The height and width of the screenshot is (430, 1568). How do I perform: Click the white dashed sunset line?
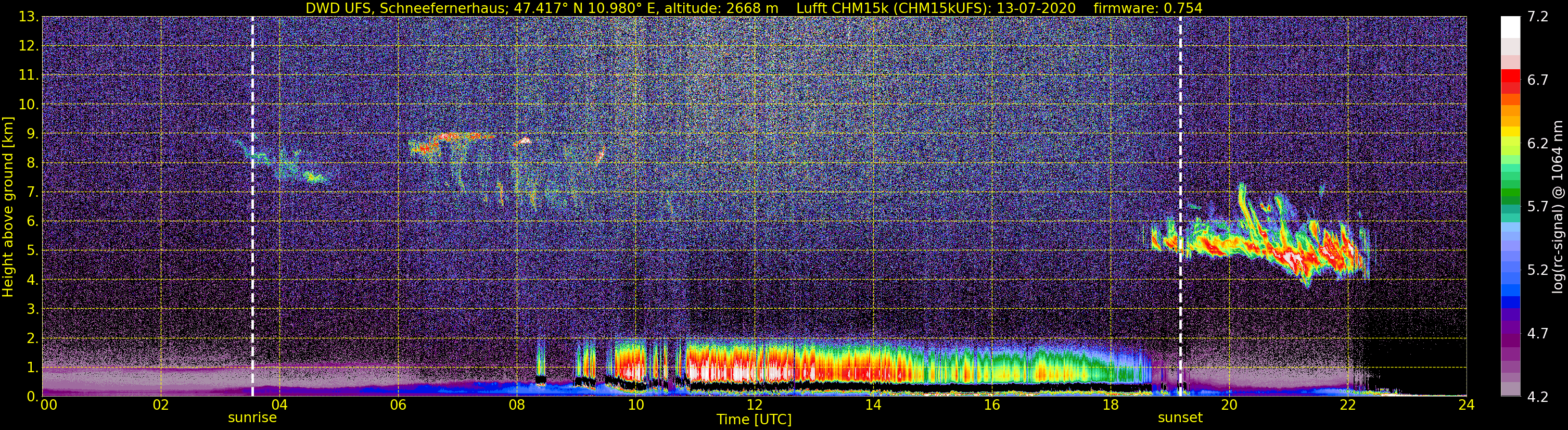(1180, 207)
